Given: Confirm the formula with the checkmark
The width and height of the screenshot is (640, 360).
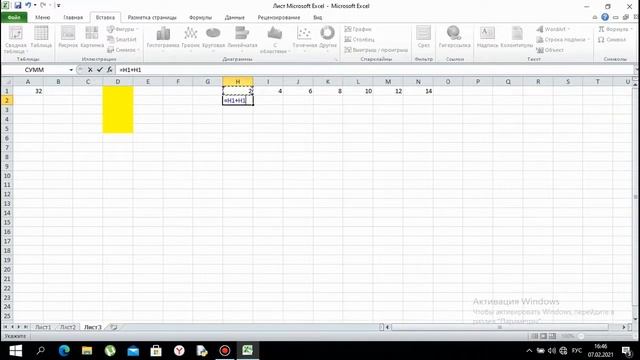Looking at the screenshot, I should click(x=100, y=70).
